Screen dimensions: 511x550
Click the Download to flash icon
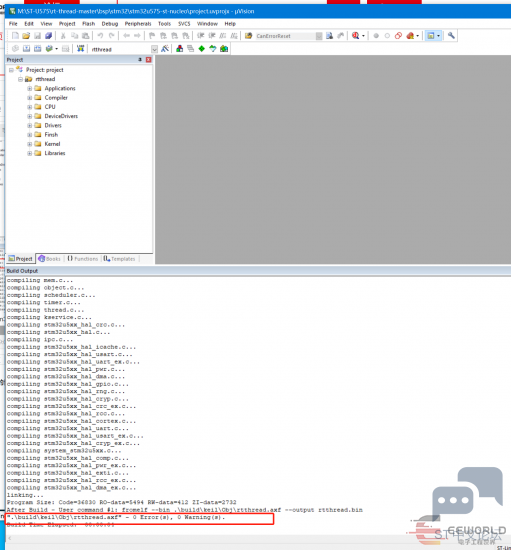tap(80, 49)
